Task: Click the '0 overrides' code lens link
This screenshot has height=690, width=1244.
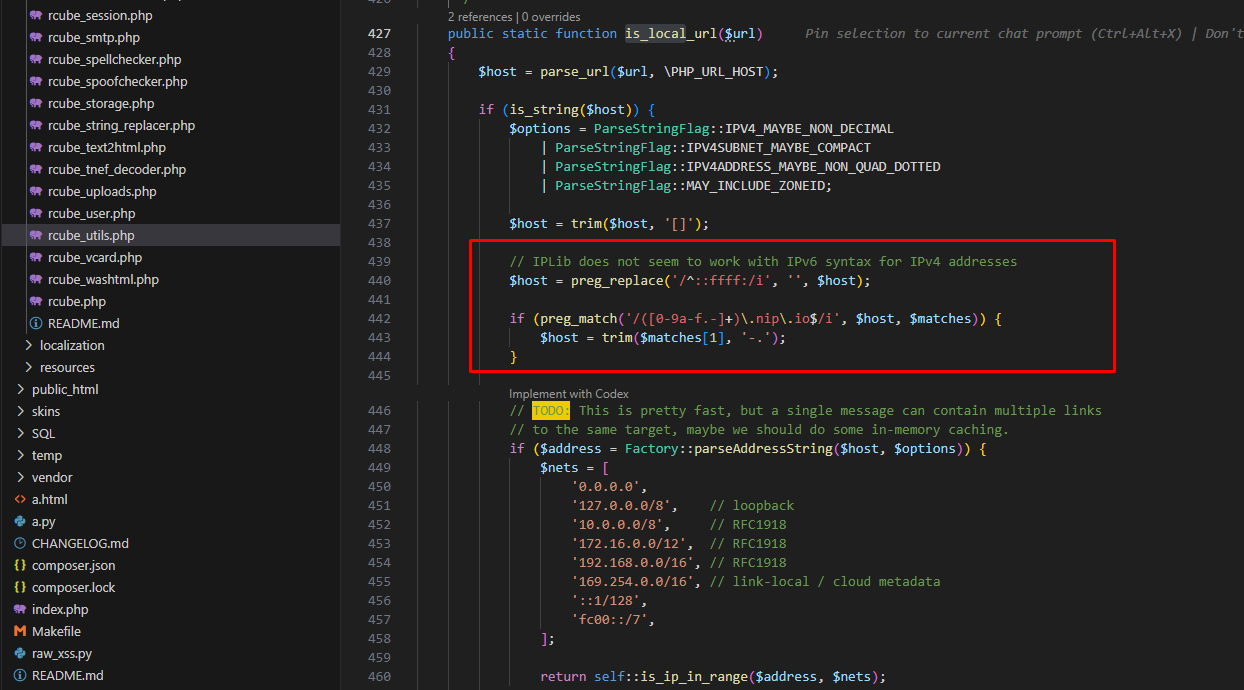Action: point(550,17)
